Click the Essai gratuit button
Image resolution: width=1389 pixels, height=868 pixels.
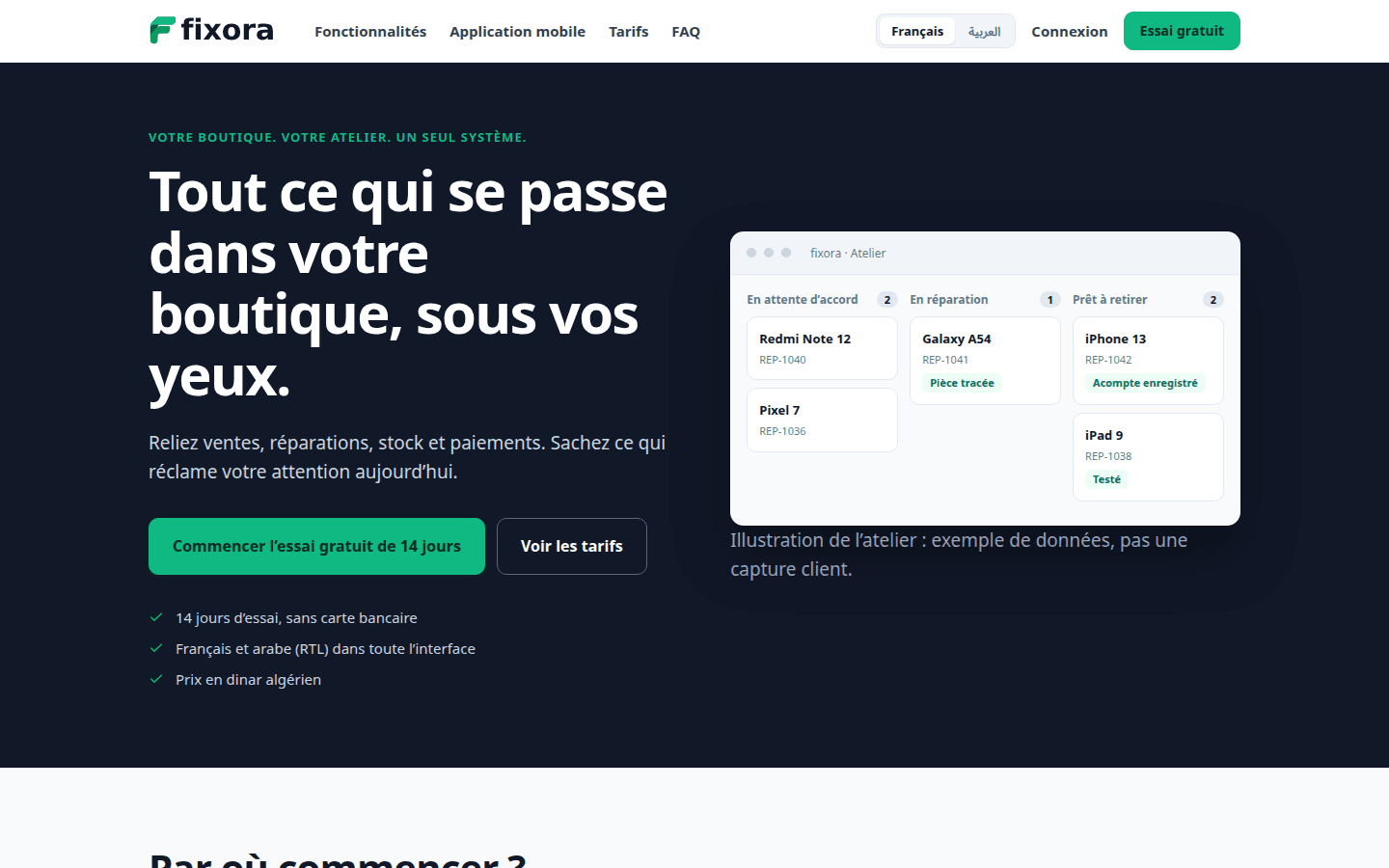pyautogui.click(x=1182, y=31)
